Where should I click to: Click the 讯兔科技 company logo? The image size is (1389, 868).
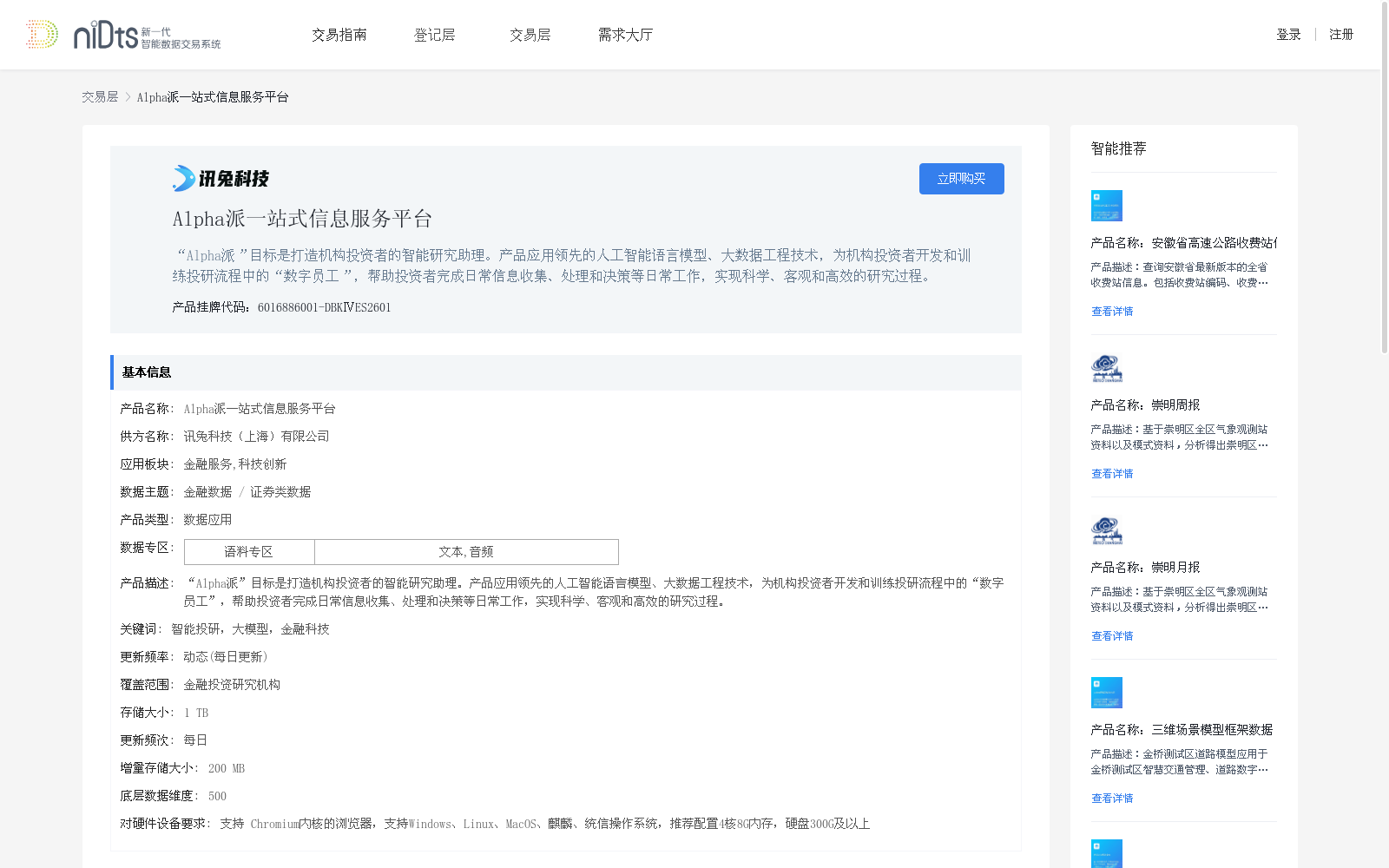point(221,179)
